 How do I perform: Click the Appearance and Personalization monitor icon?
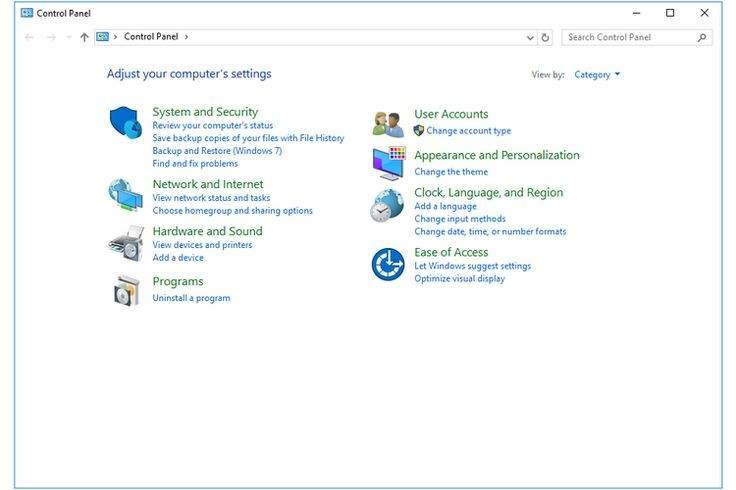click(388, 162)
